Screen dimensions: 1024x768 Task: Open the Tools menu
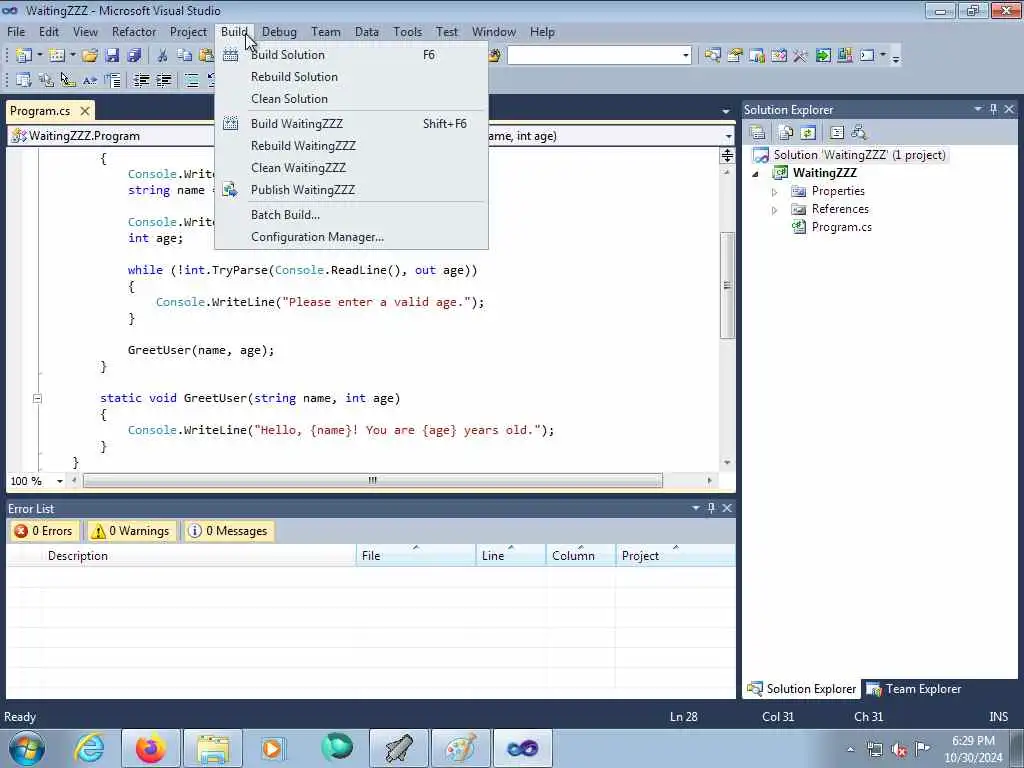(x=408, y=32)
